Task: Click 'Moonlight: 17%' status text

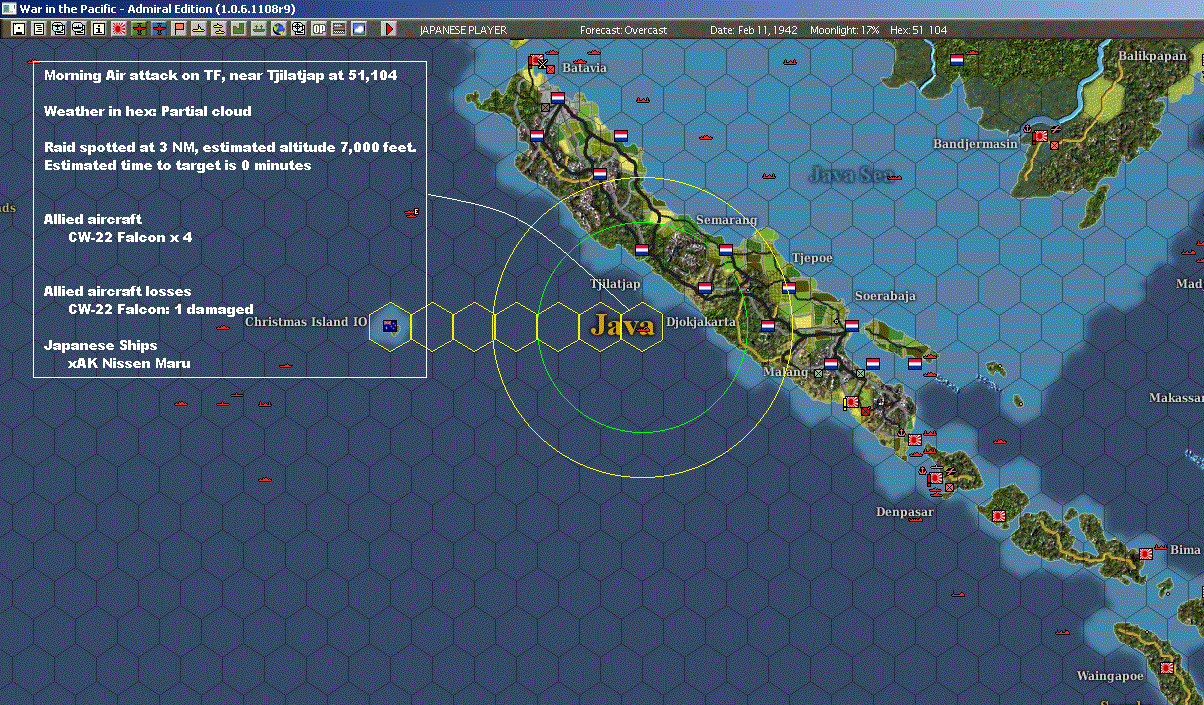Action: [x=845, y=30]
